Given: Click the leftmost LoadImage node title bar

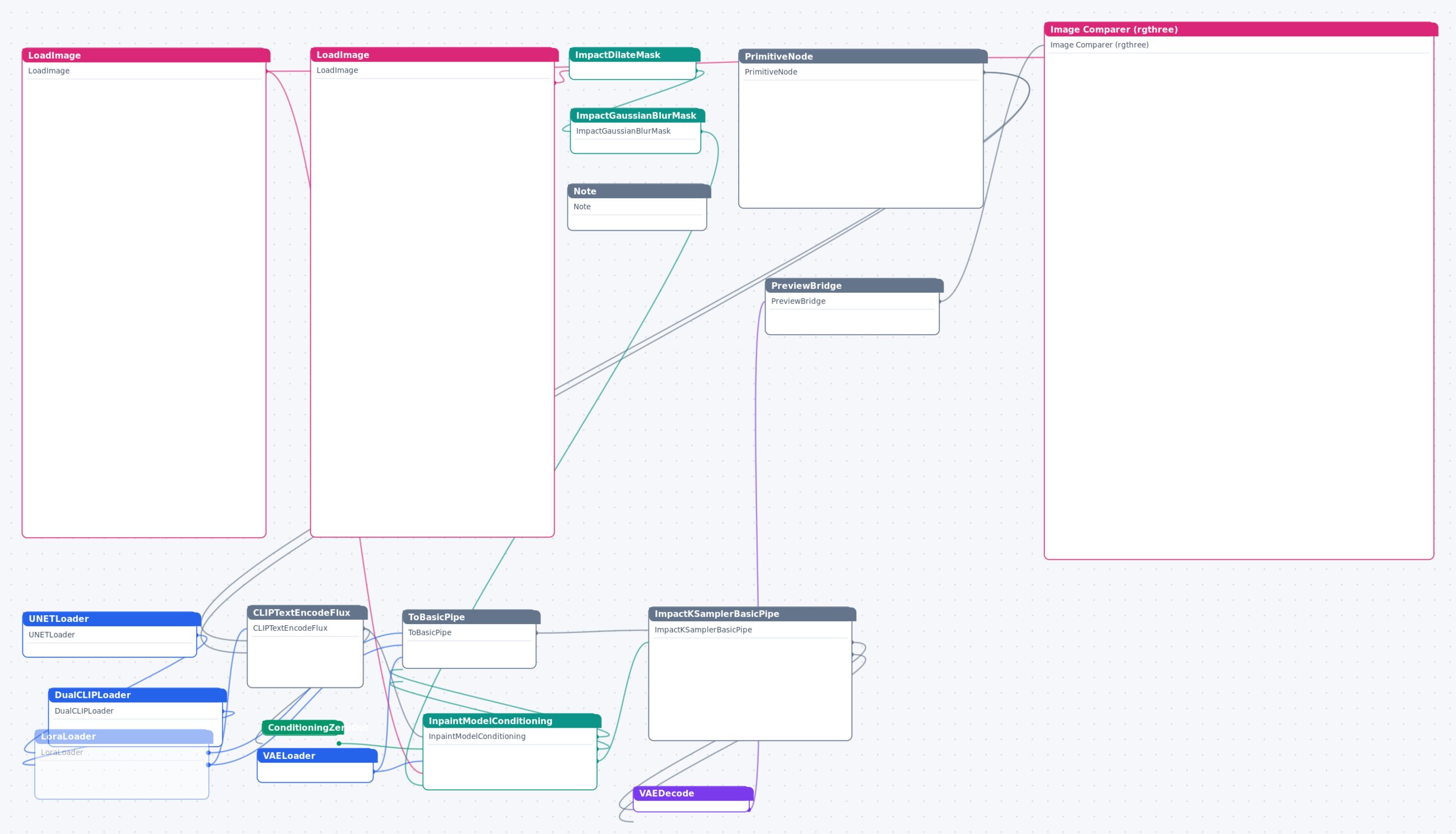Looking at the screenshot, I should click(x=146, y=55).
